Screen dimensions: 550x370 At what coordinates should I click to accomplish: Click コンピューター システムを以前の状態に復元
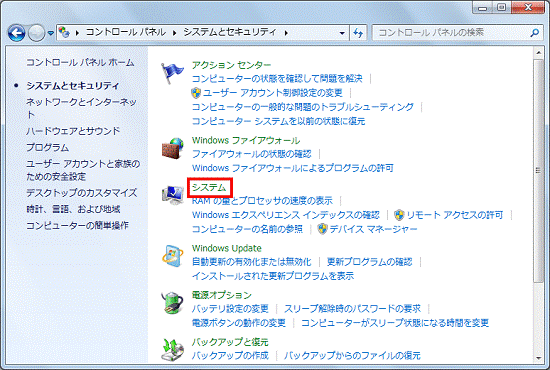279,121
